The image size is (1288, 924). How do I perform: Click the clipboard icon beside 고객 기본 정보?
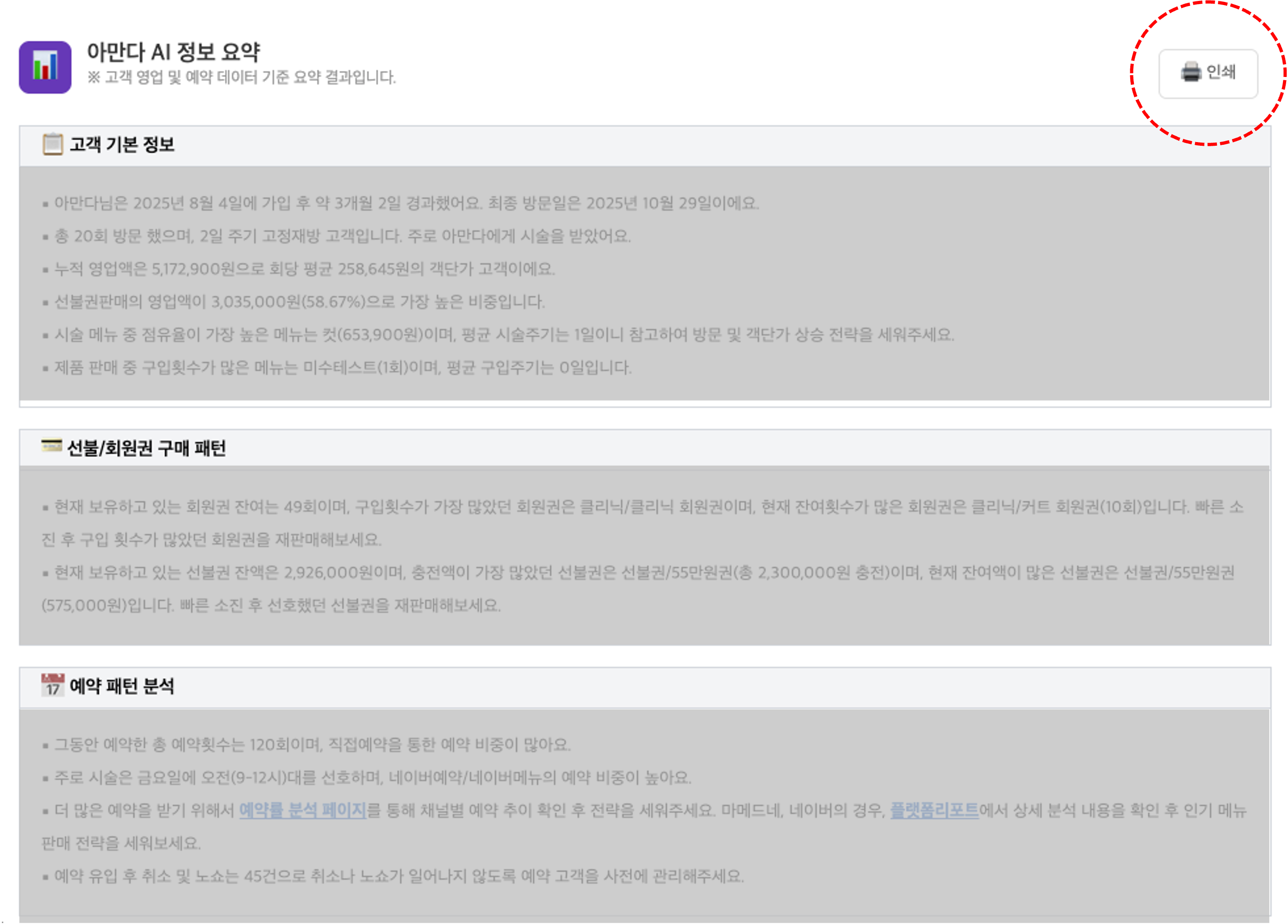tap(52, 144)
